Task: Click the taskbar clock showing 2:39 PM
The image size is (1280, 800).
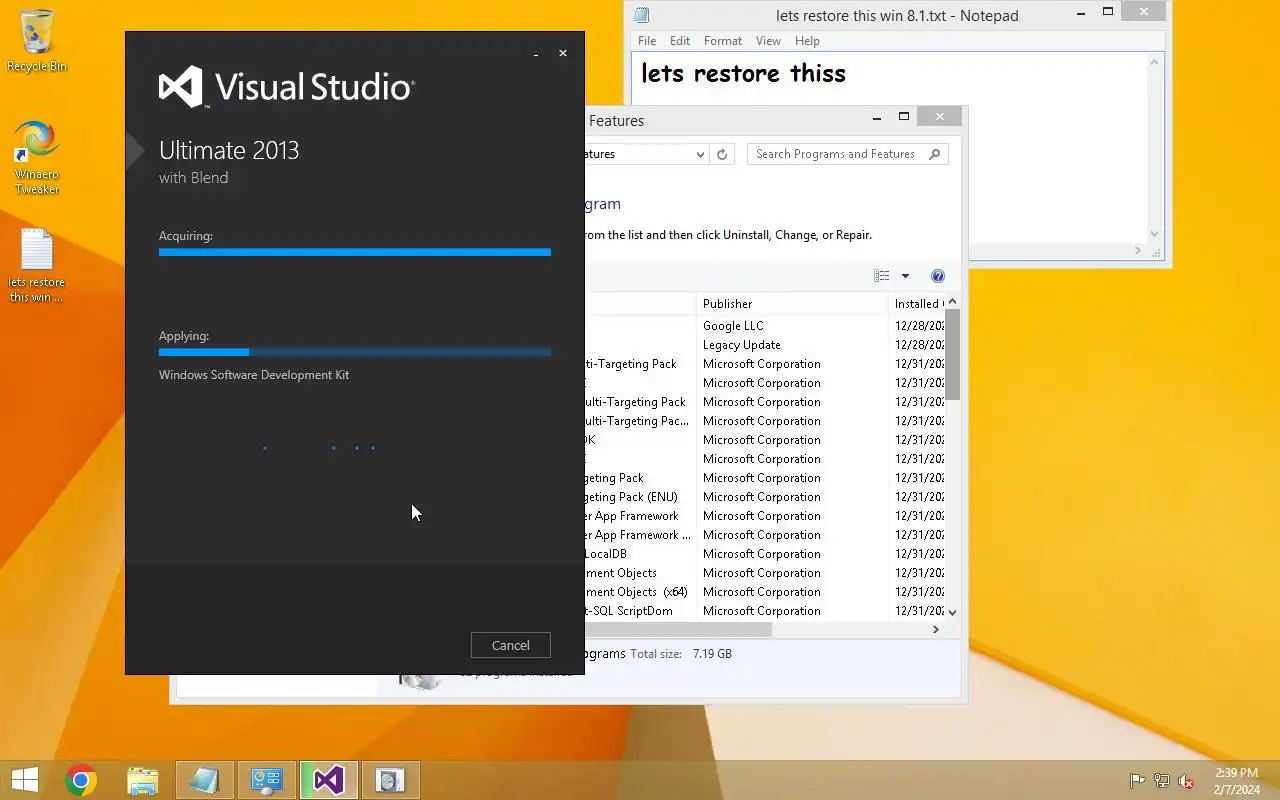Action: tap(1236, 781)
